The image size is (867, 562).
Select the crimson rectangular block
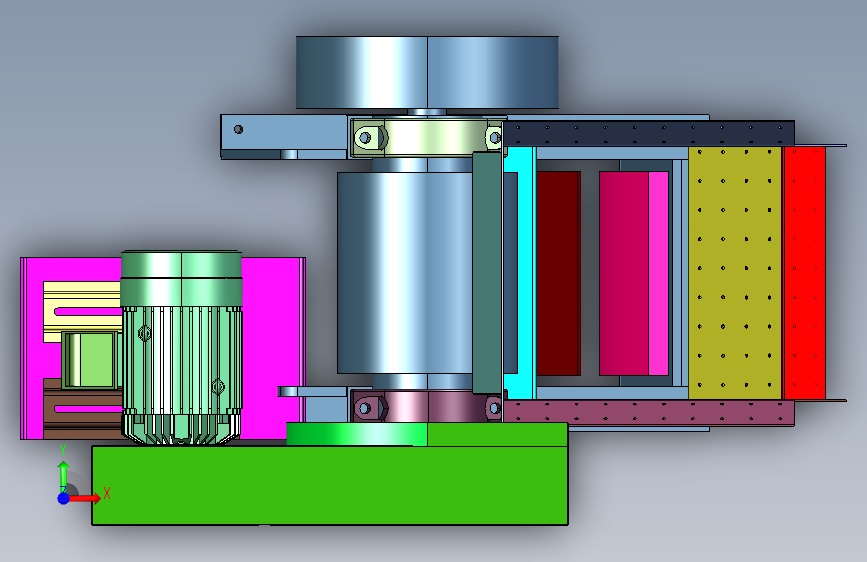click(624, 273)
